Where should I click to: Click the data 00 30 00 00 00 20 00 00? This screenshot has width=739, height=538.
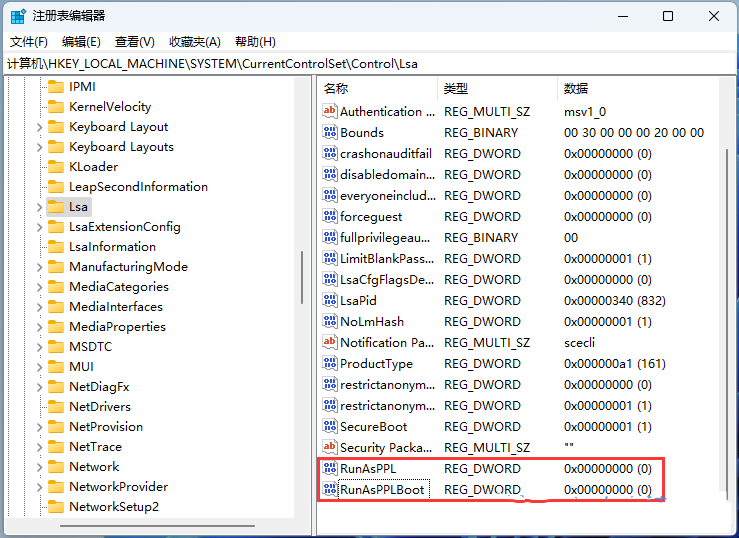click(x=634, y=133)
